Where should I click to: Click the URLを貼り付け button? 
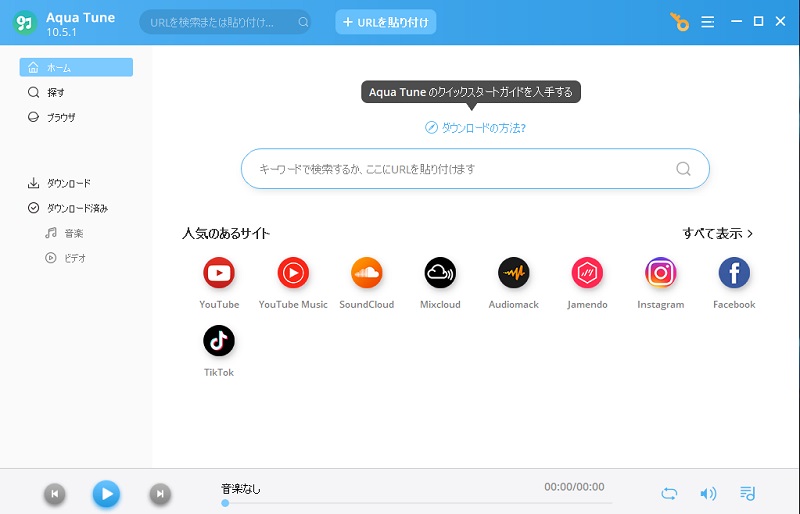coord(386,22)
